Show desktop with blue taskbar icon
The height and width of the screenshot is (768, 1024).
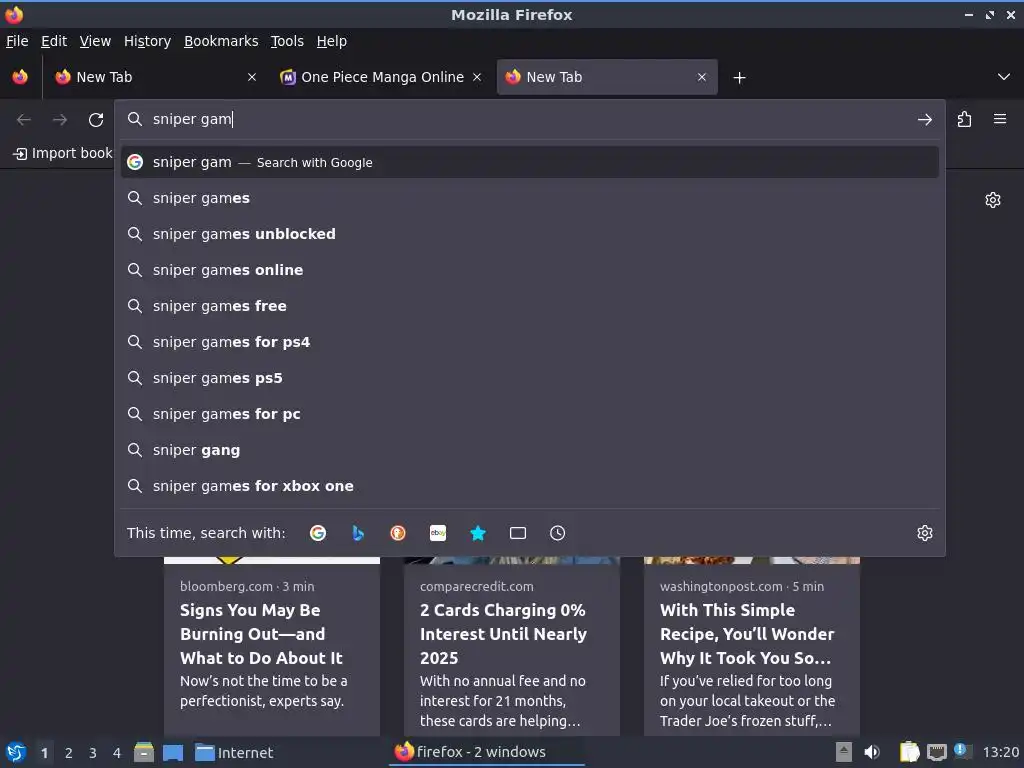173,752
